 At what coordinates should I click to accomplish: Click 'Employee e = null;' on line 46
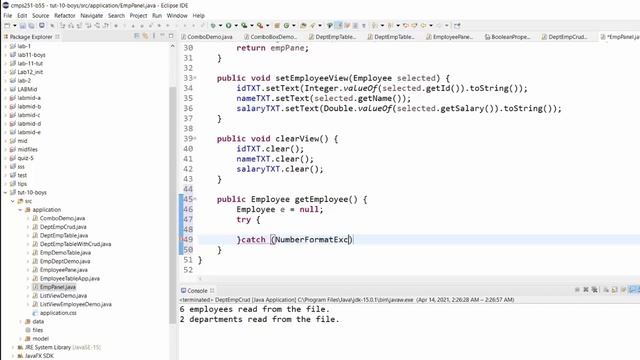280,209
